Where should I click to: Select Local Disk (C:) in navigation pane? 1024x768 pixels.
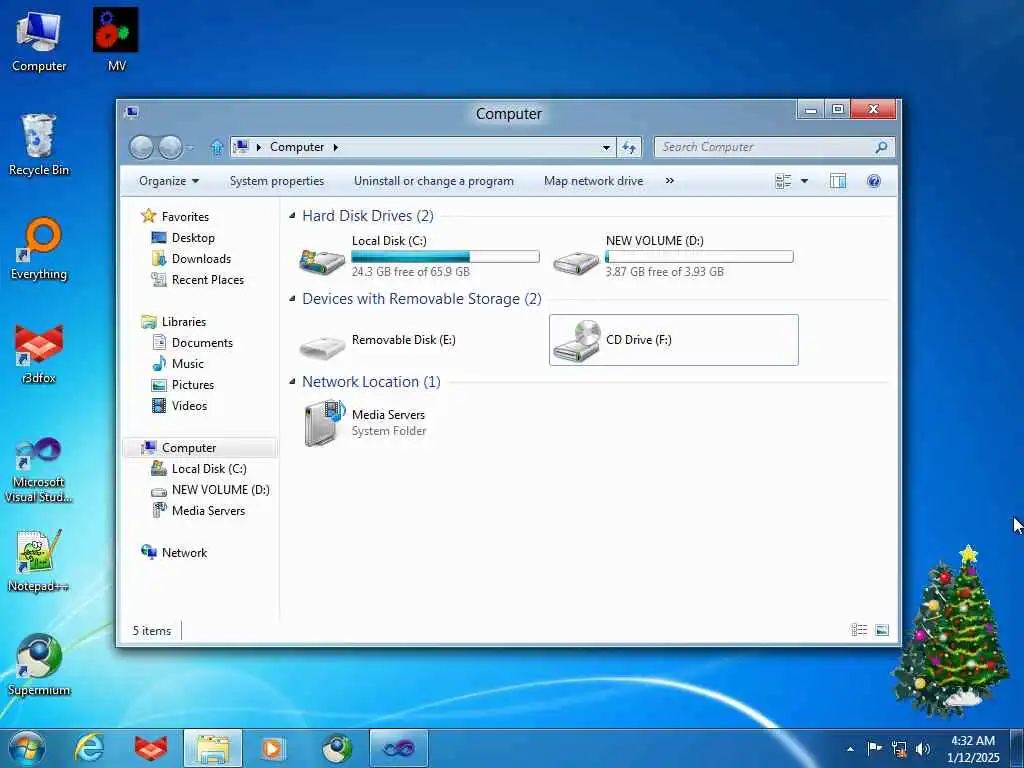pyautogui.click(x=209, y=468)
